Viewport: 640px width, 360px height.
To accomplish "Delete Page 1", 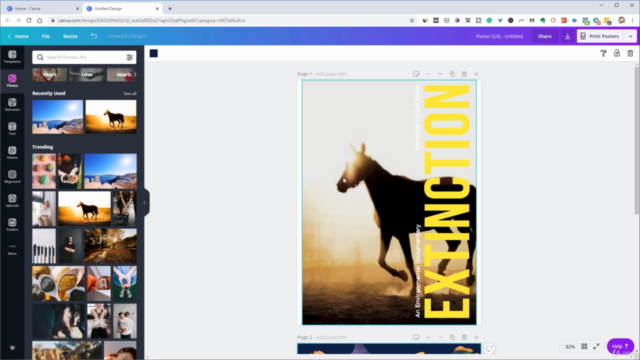I will pyautogui.click(x=464, y=74).
